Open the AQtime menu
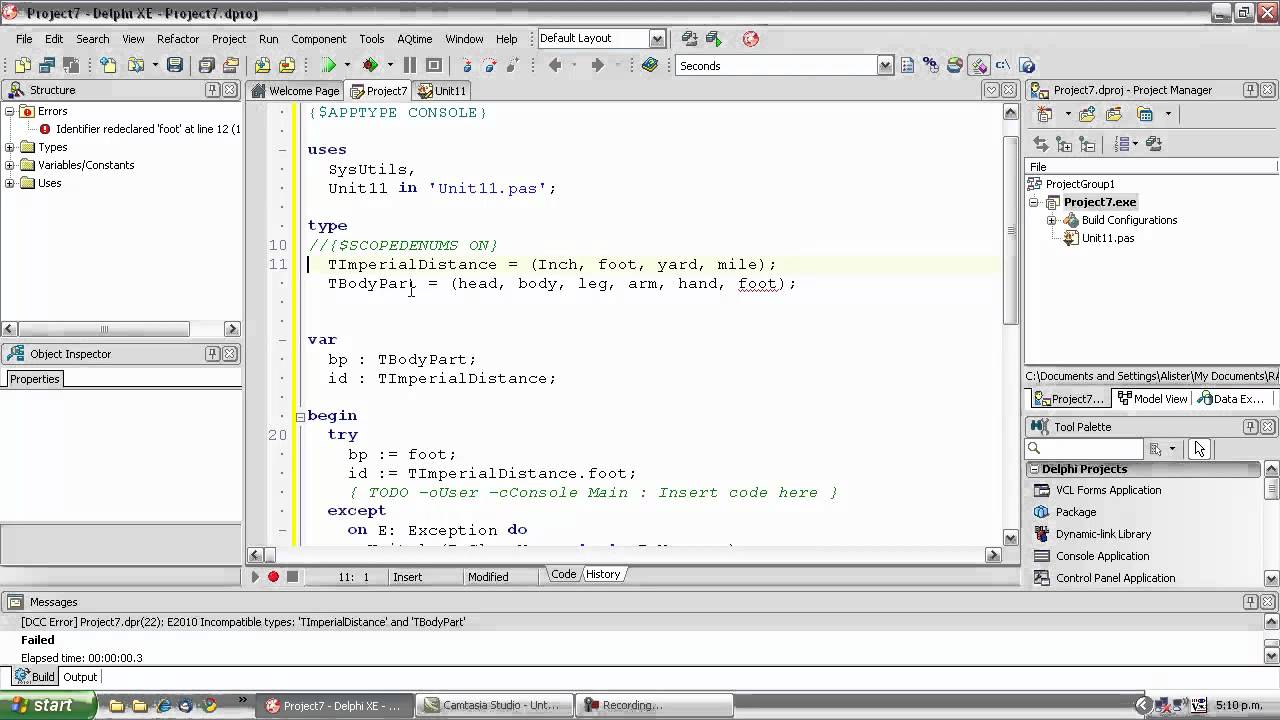1280x720 pixels. 414,39
